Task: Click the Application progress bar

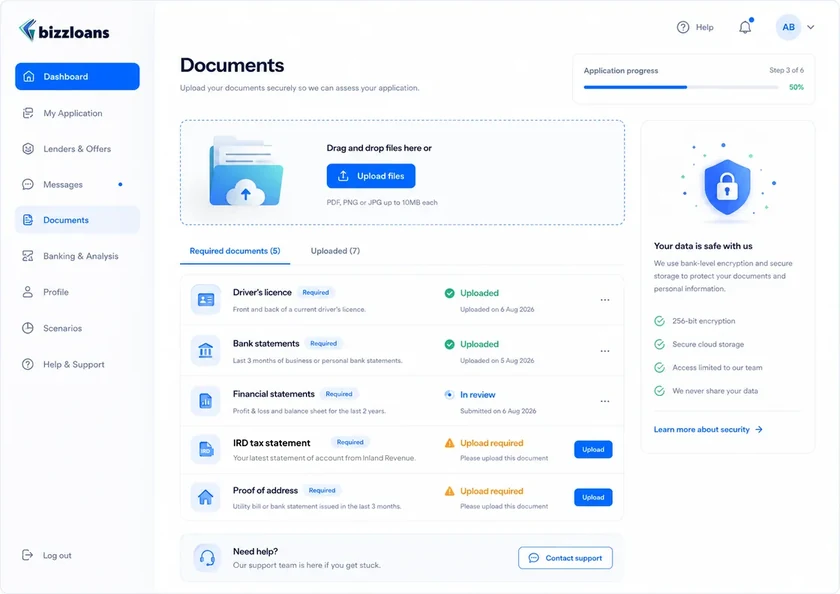Action: point(681,87)
